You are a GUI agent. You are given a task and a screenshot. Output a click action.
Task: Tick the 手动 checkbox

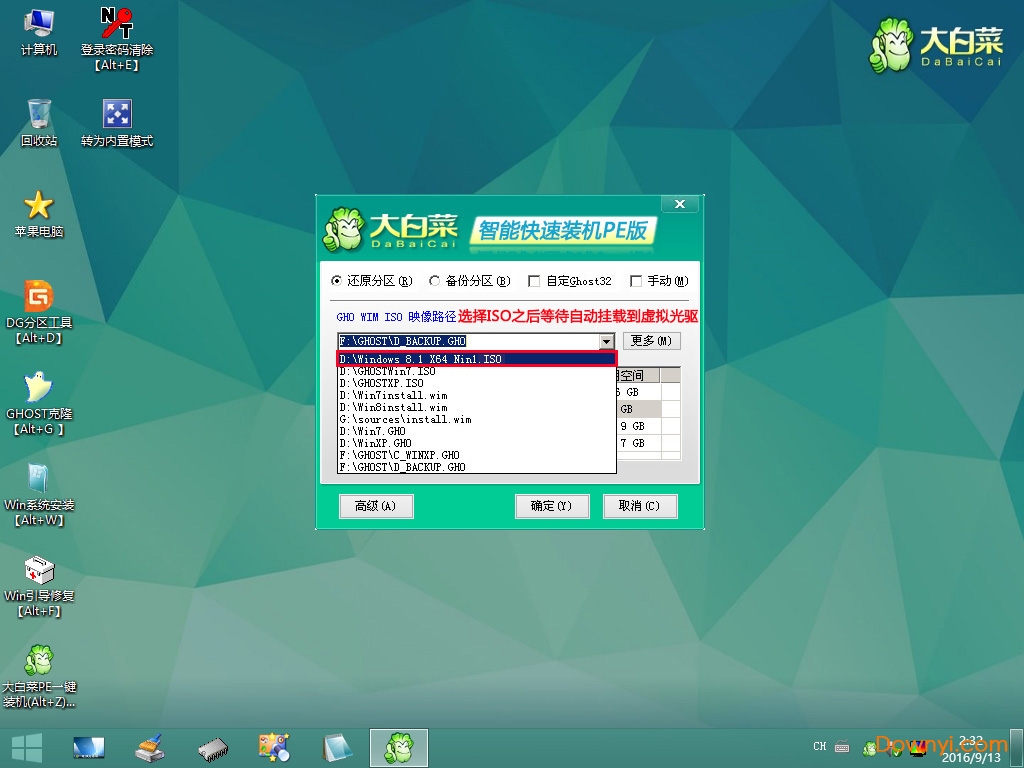pos(635,281)
